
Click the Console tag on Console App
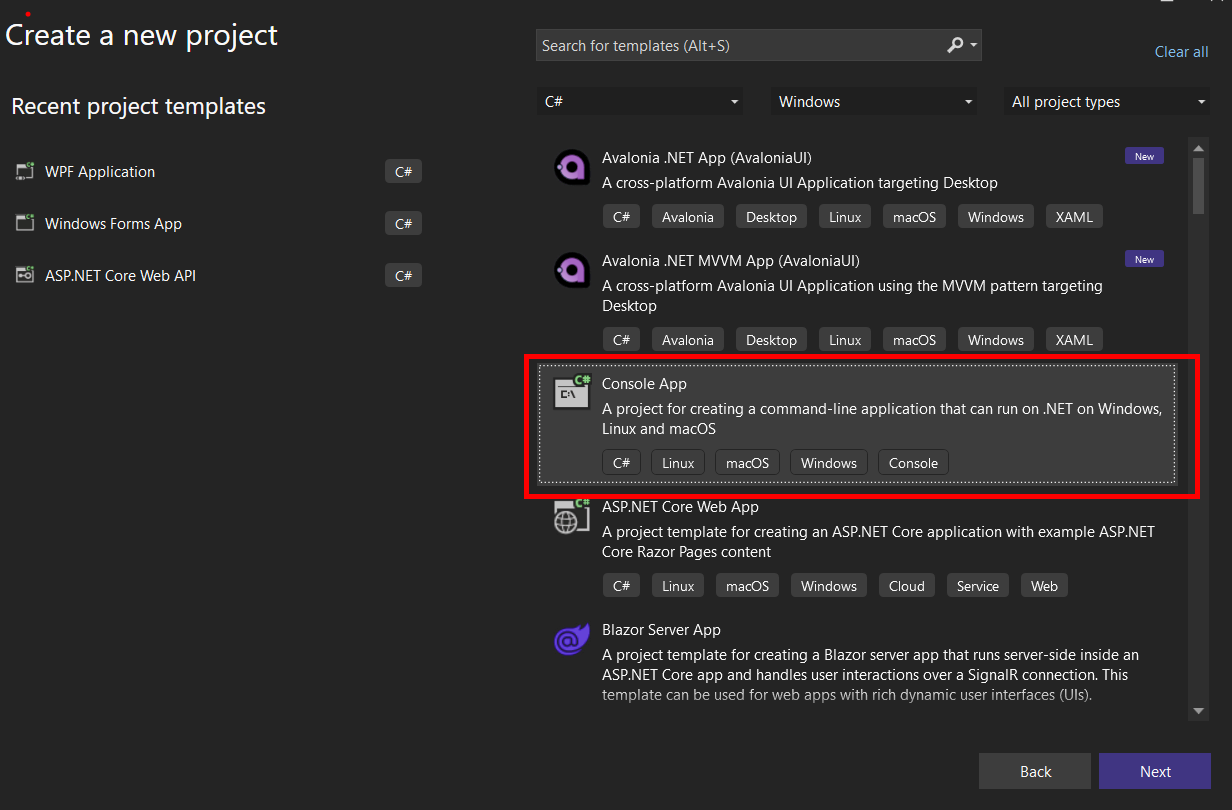(913, 462)
